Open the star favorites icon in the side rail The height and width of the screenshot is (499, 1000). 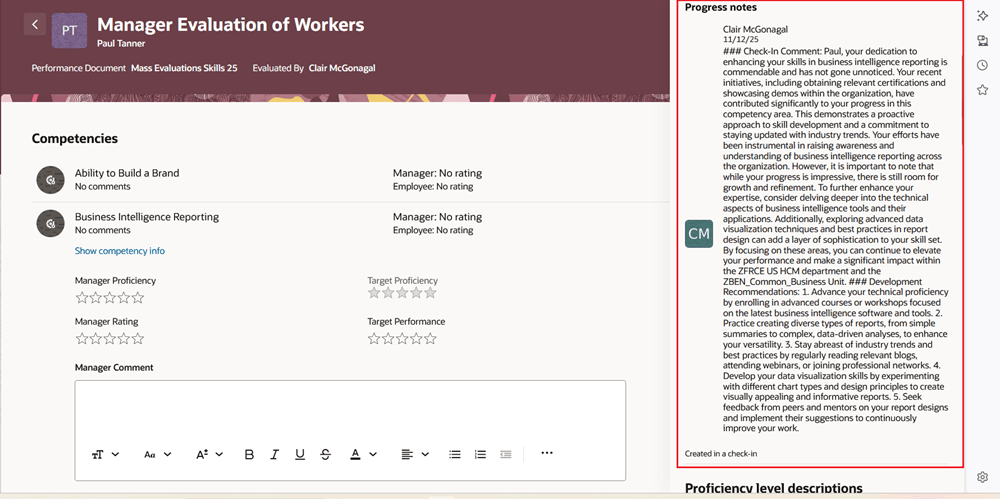click(x=982, y=90)
